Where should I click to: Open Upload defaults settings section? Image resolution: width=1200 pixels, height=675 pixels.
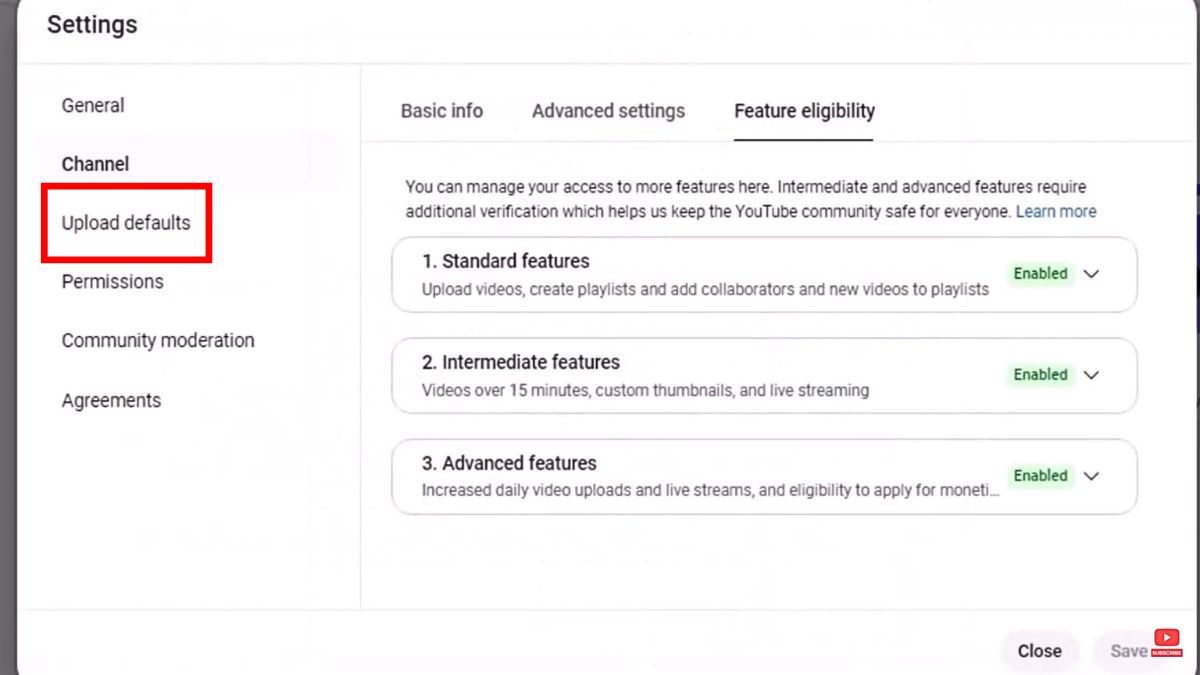(x=126, y=223)
